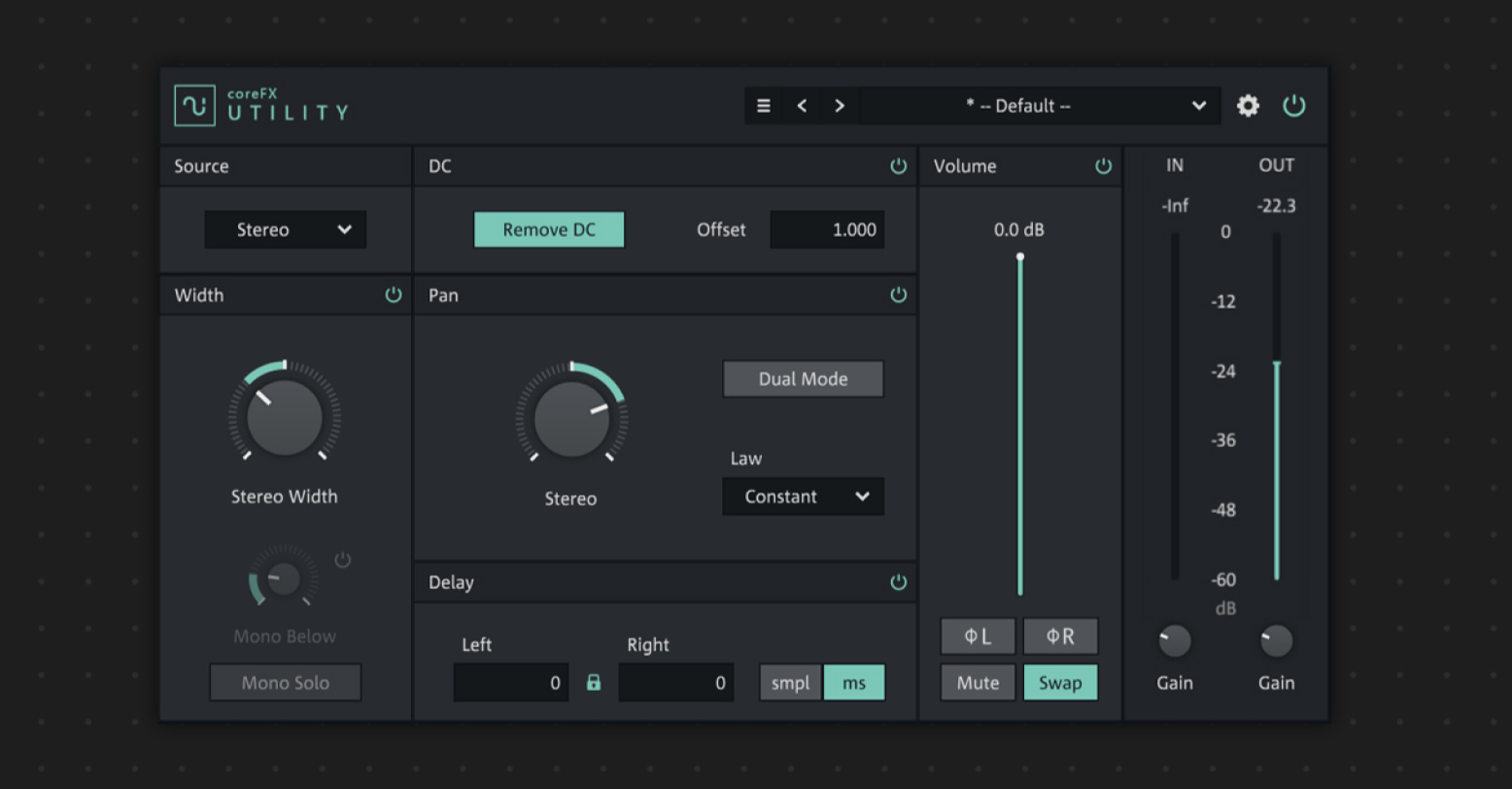Screen dimensions: 1512x789
Task: Open the Source Stereo dropdown
Action: point(285,229)
